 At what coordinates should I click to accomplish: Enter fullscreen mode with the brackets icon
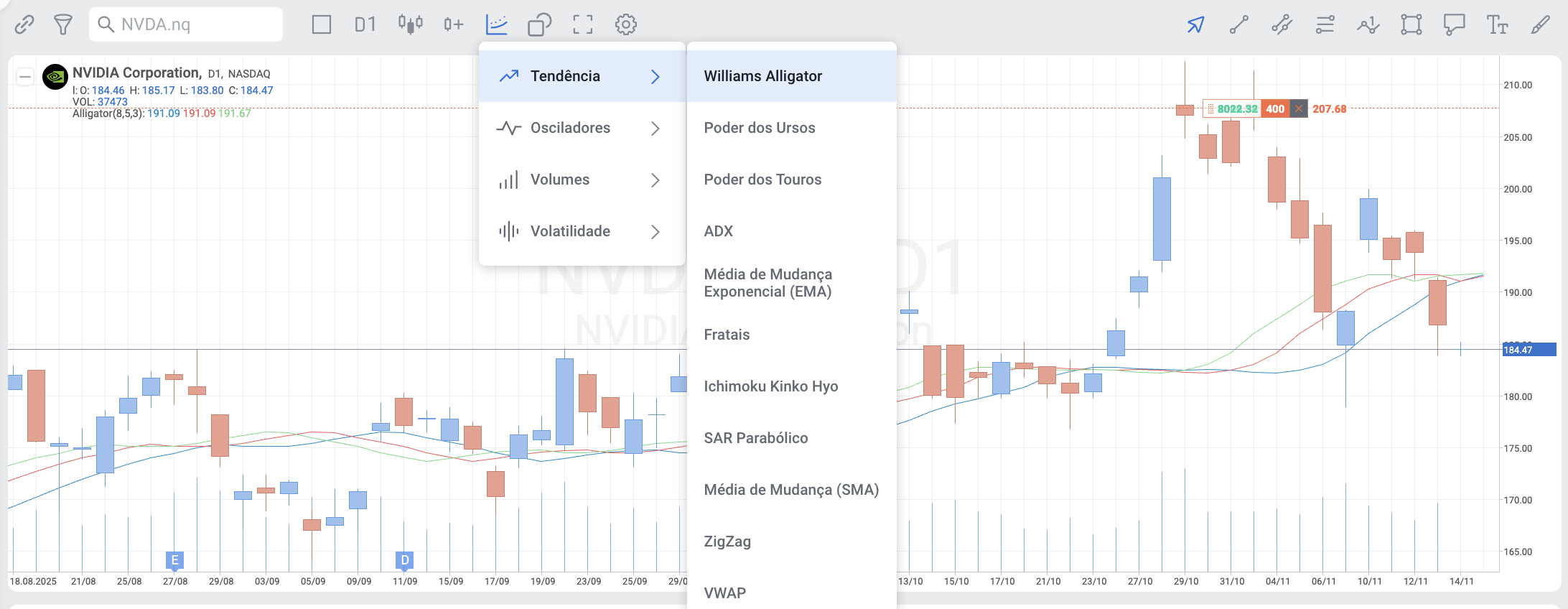[583, 24]
